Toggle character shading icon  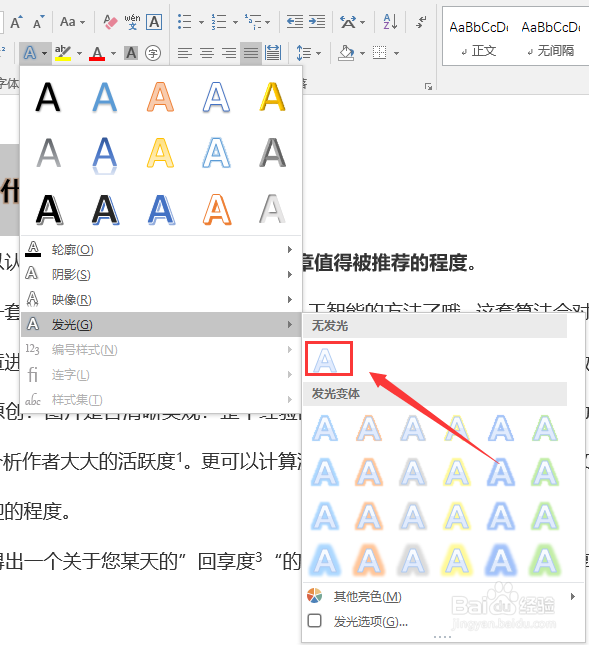point(131,53)
